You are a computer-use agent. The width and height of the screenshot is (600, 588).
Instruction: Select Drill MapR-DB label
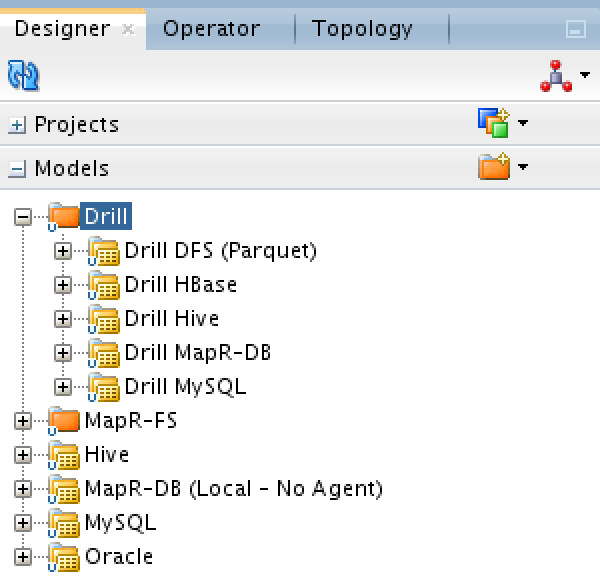[198, 353]
